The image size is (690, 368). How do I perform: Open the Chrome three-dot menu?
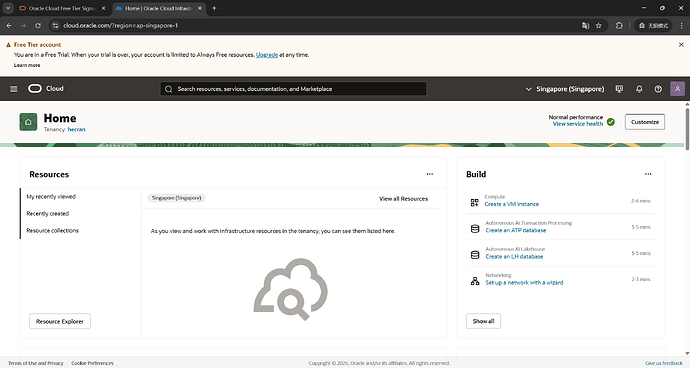pyautogui.click(x=682, y=26)
